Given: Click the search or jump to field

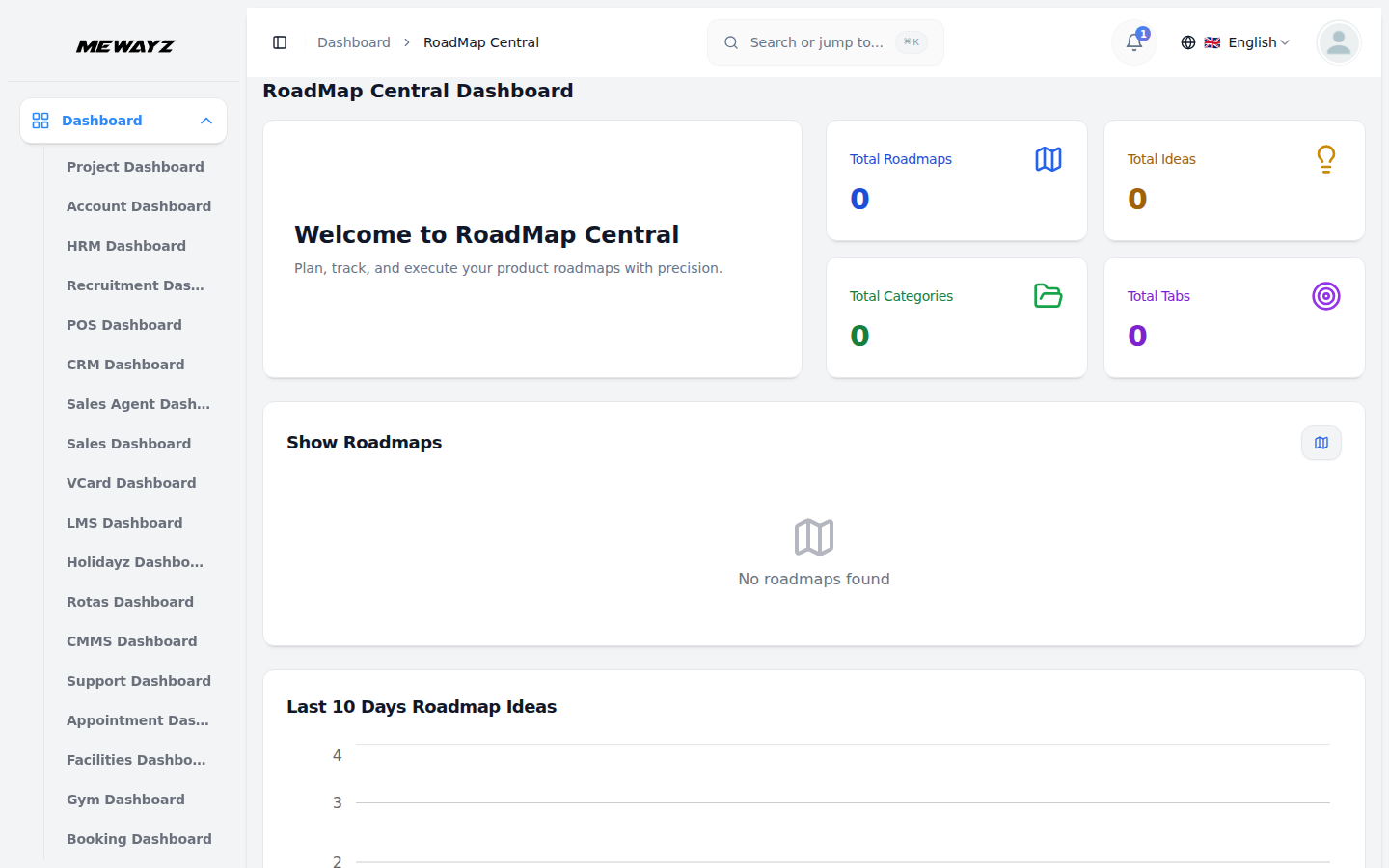Looking at the screenshot, I should pyautogui.click(x=825, y=42).
